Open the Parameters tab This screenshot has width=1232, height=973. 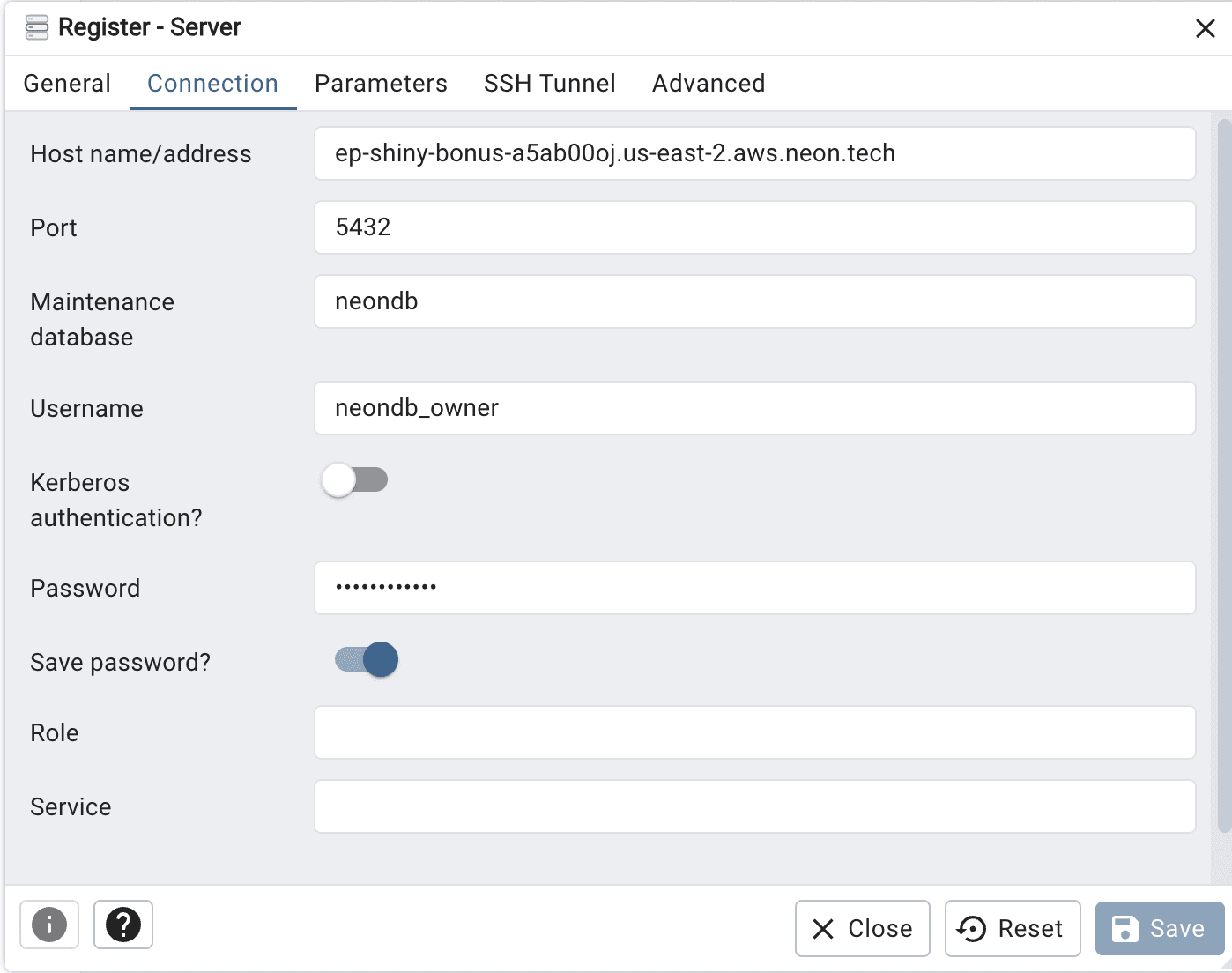pos(381,84)
